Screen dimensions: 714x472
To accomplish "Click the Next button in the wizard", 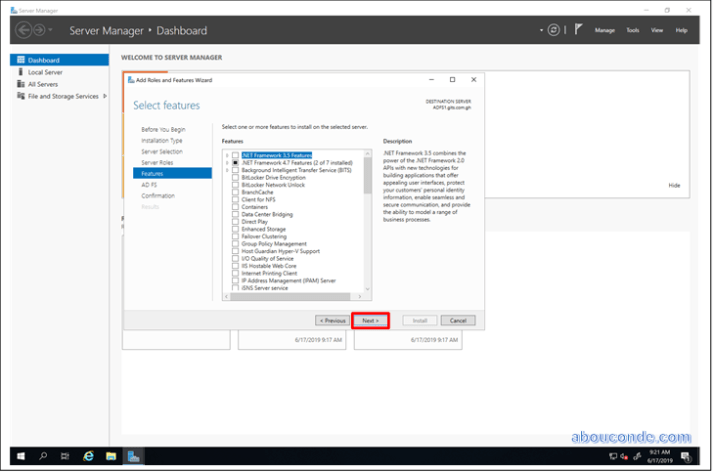I will (x=370, y=320).
